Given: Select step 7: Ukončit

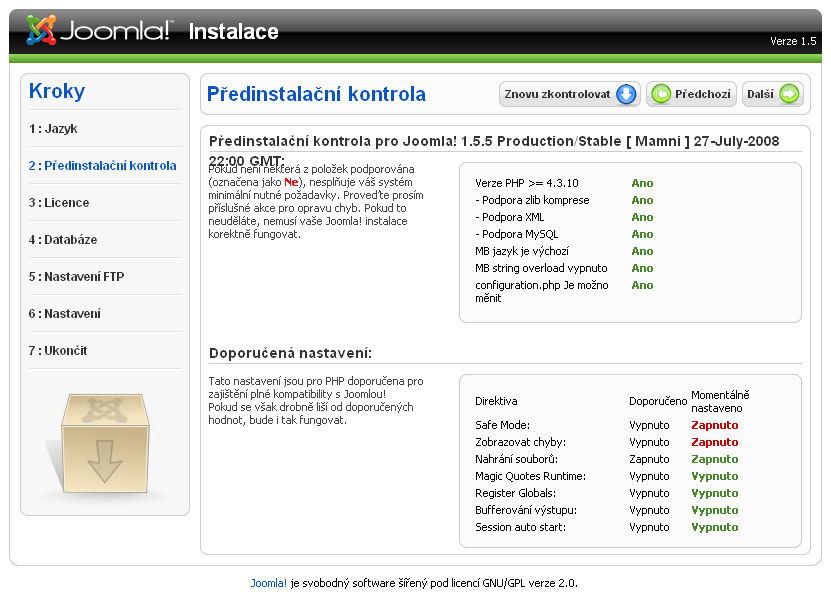Looking at the screenshot, I should coord(58,351).
